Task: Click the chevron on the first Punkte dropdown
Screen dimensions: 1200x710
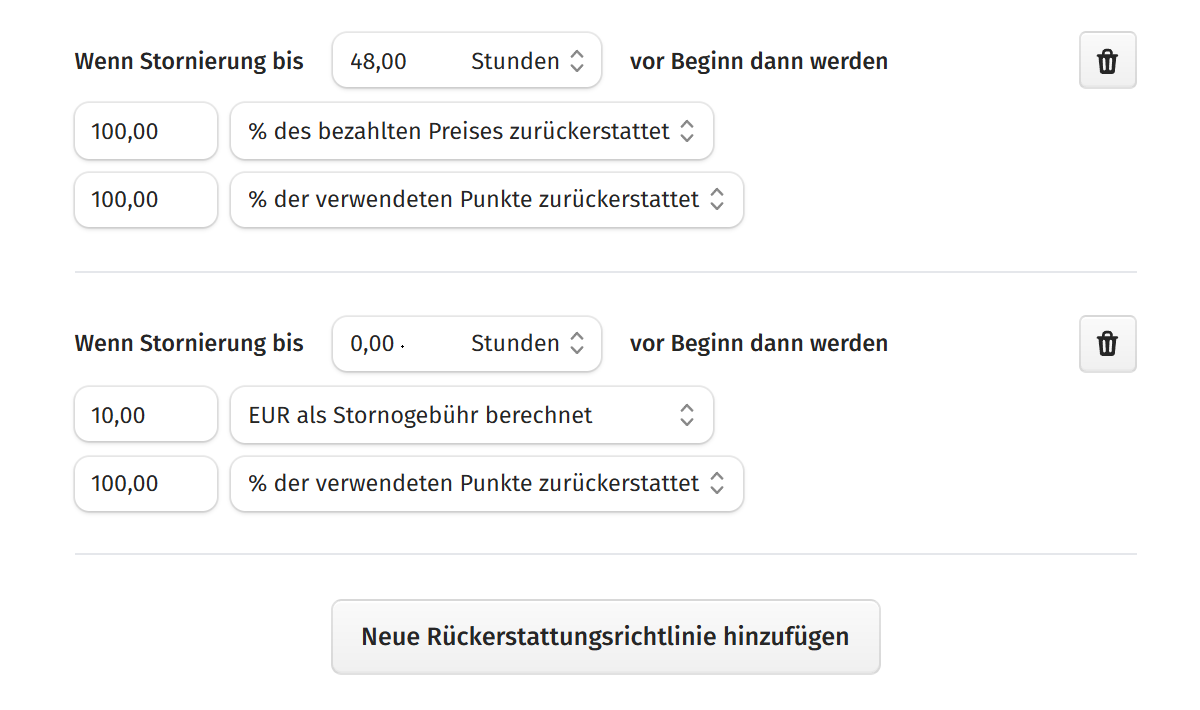Action: tap(719, 199)
